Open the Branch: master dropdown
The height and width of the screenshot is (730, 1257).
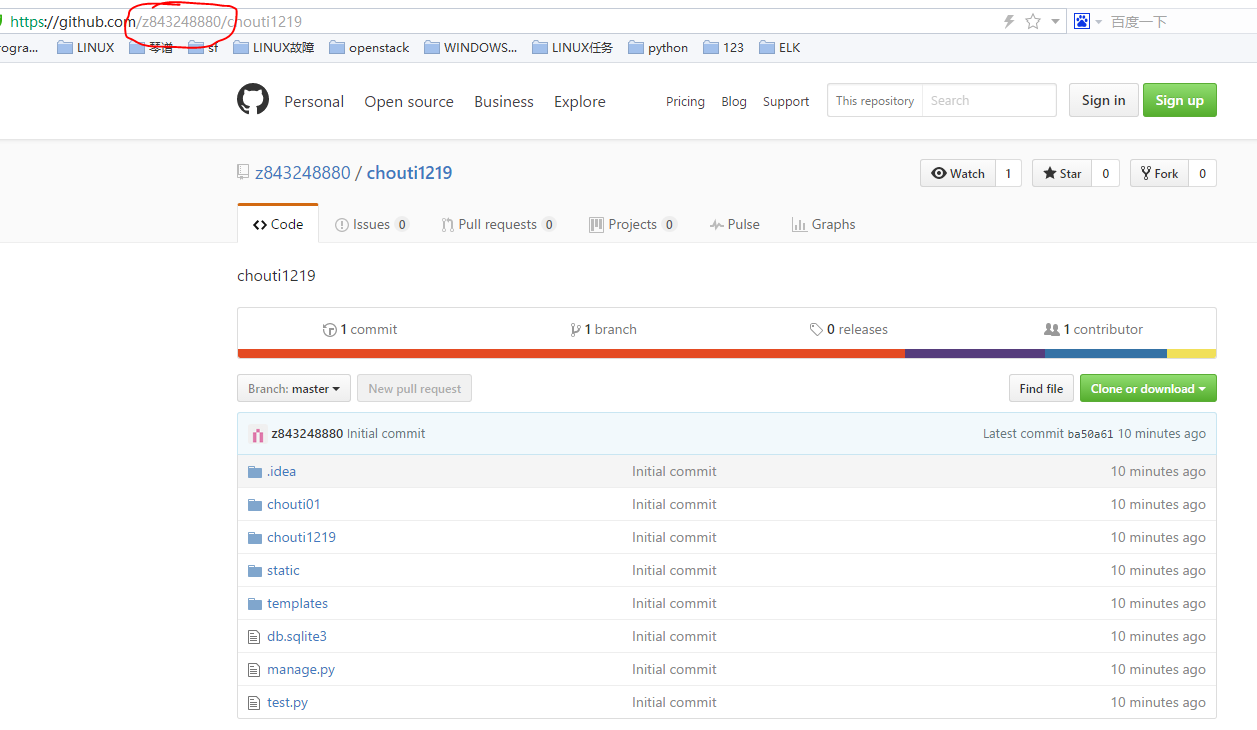[294, 388]
